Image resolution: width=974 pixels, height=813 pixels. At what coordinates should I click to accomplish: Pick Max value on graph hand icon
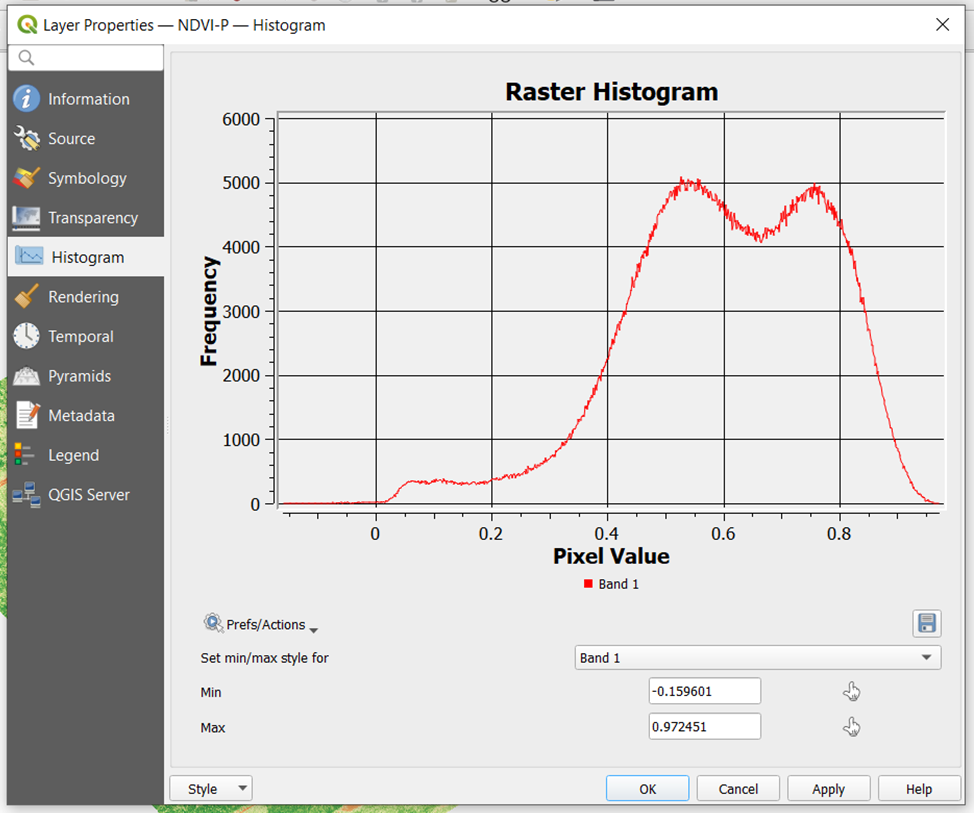[x=852, y=727]
